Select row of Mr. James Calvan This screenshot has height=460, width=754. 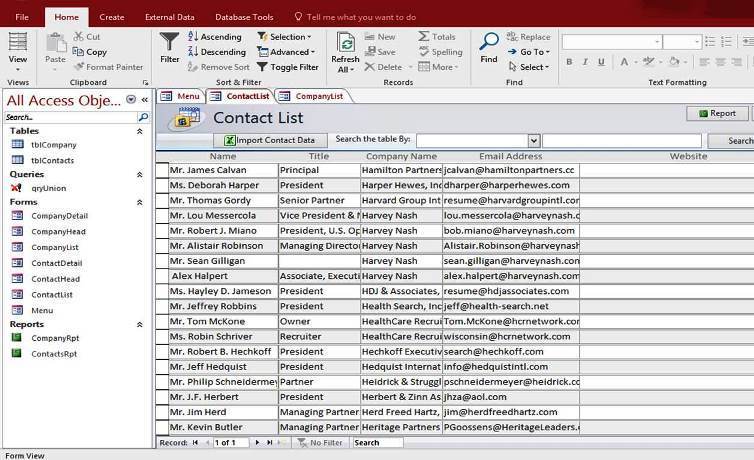[x=162, y=171]
